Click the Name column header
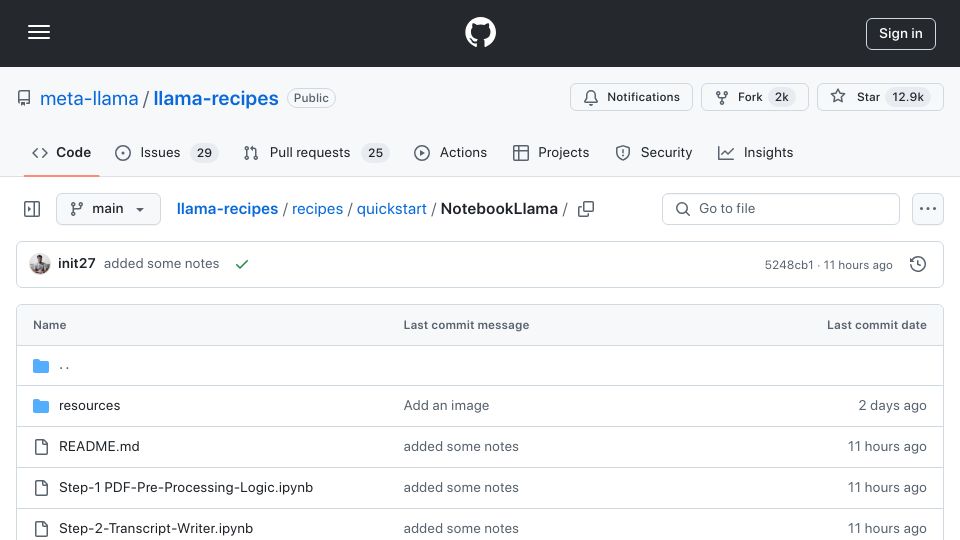Image resolution: width=960 pixels, height=540 pixels. 50,325
